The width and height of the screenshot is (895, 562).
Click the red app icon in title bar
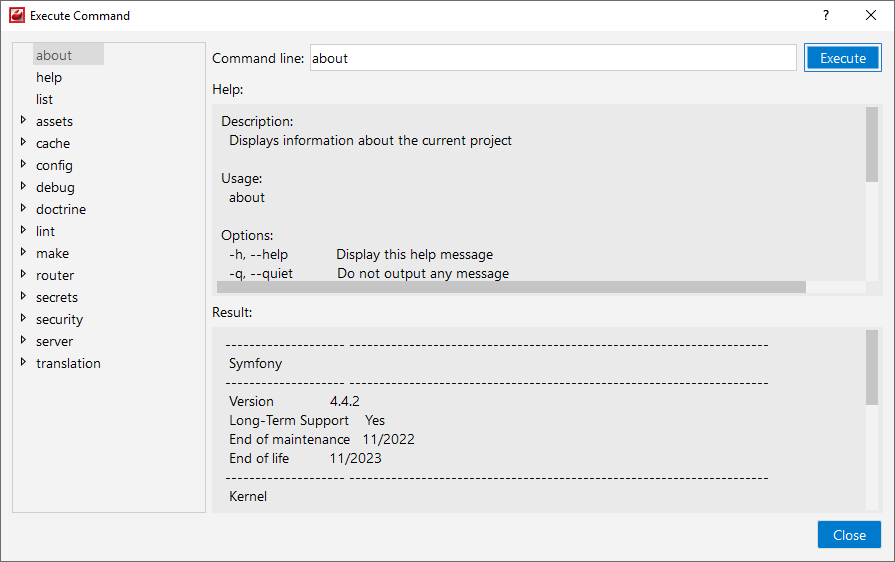[17, 15]
